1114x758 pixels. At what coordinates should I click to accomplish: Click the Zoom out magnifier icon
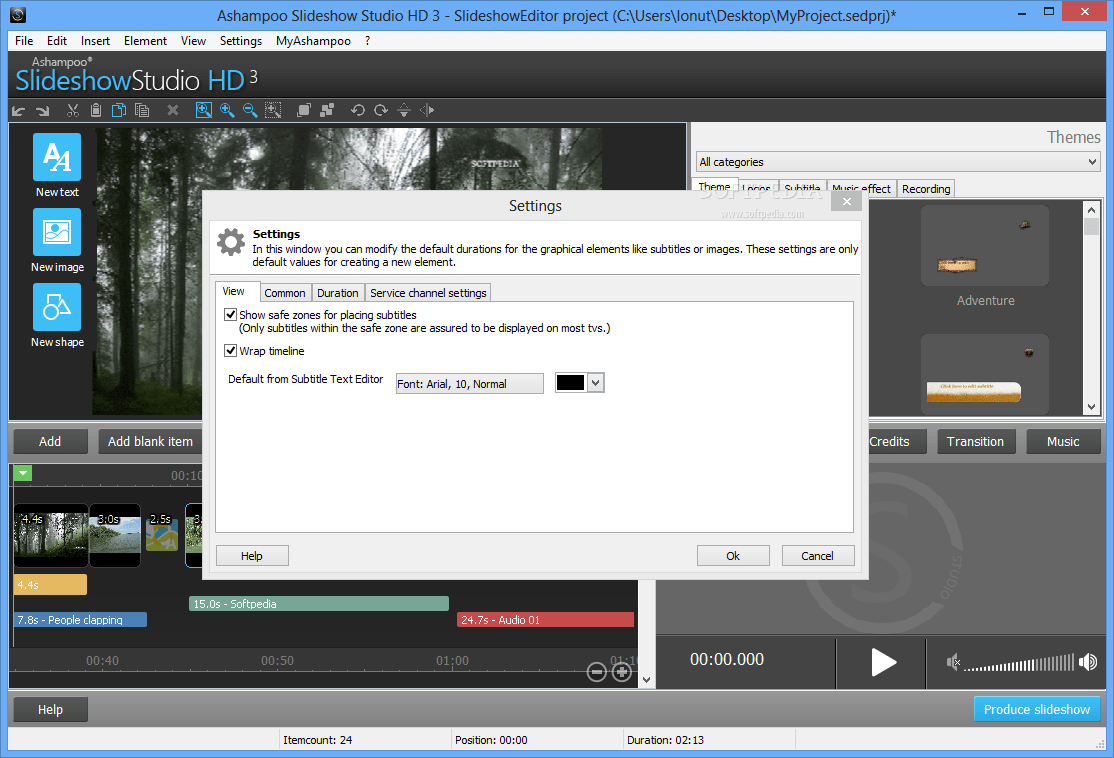(x=250, y=110)
